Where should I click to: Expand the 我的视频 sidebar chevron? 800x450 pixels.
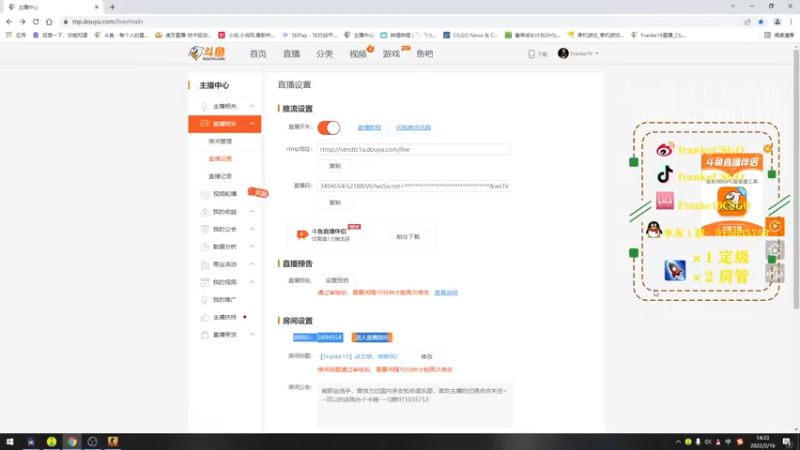point(252,282)
